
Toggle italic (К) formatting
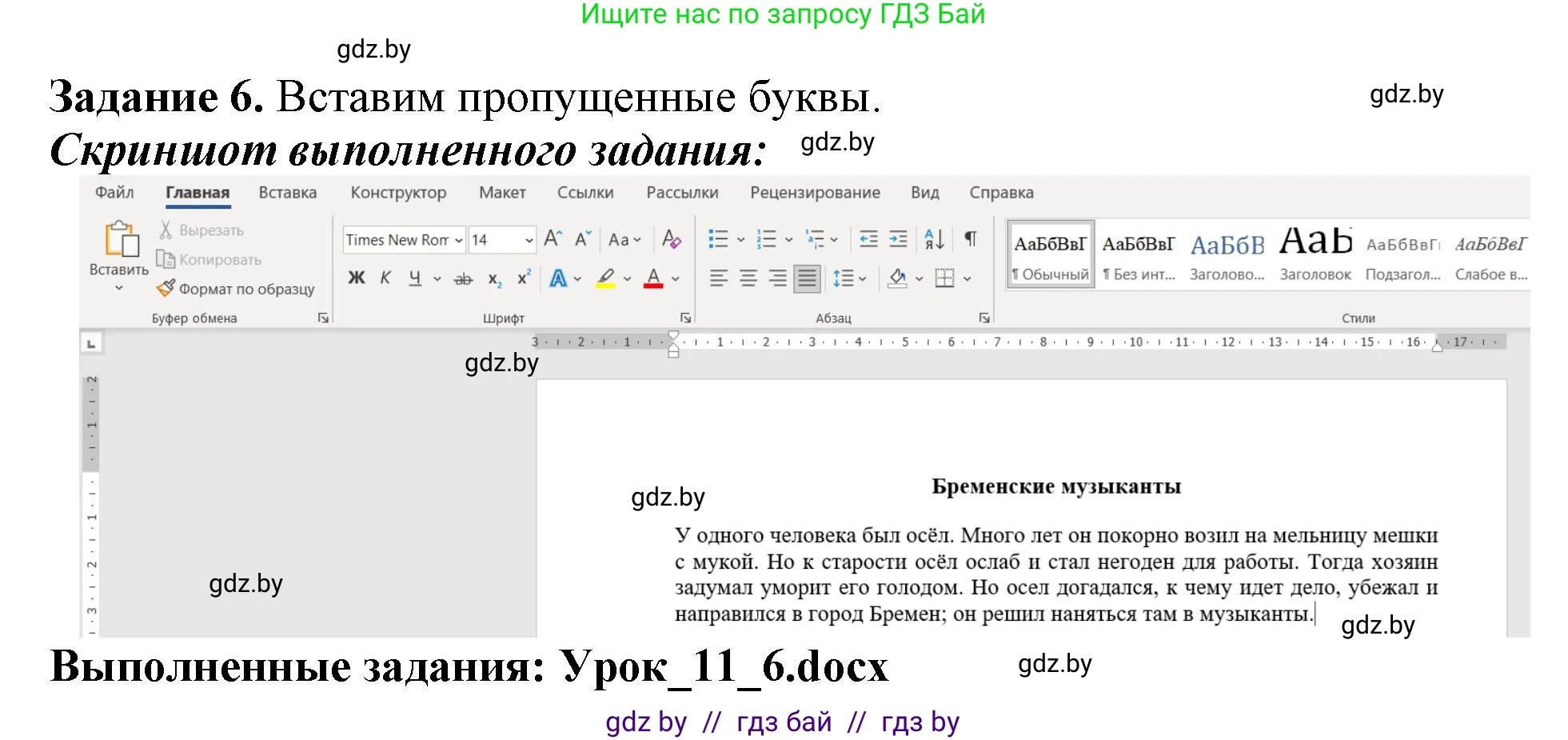point(385,278)
